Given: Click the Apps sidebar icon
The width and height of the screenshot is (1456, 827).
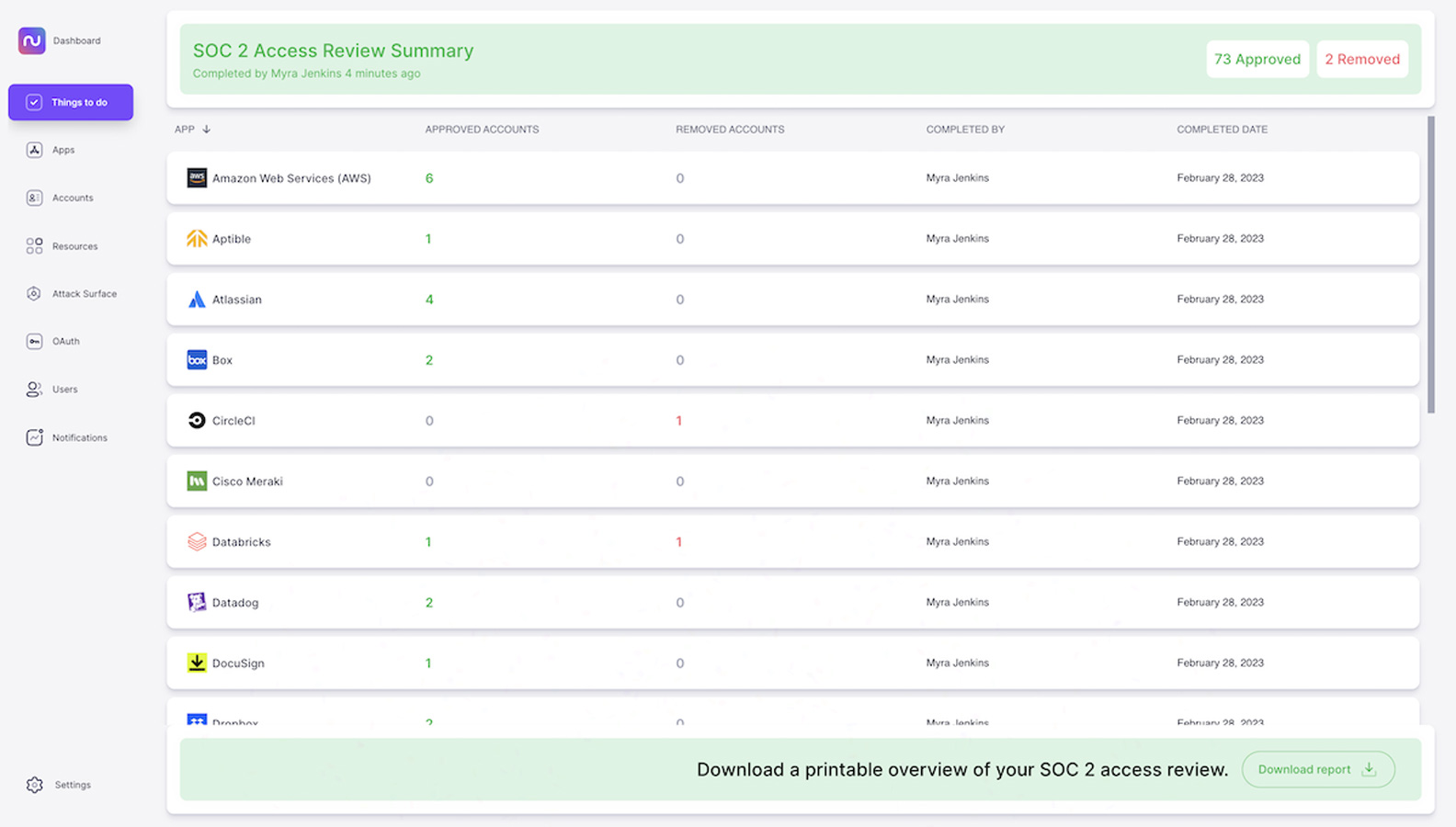Looking at the screenshot, I should click(x=34, y=150).
